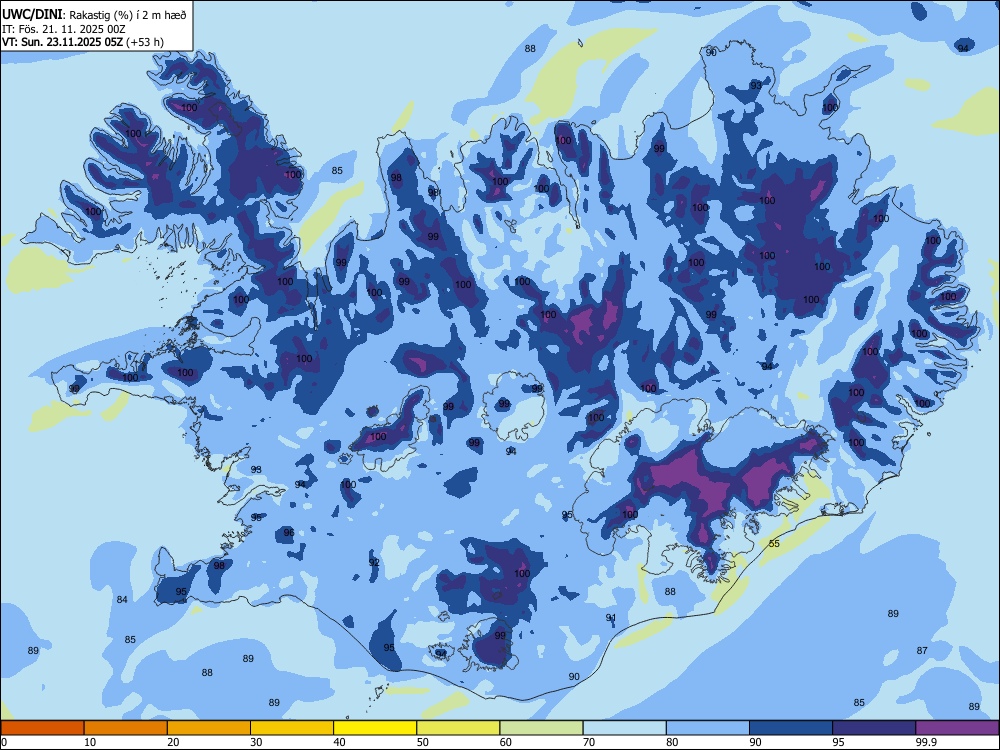
Task: Click the "UWC/DINI" title text
Action: (32, 15)
